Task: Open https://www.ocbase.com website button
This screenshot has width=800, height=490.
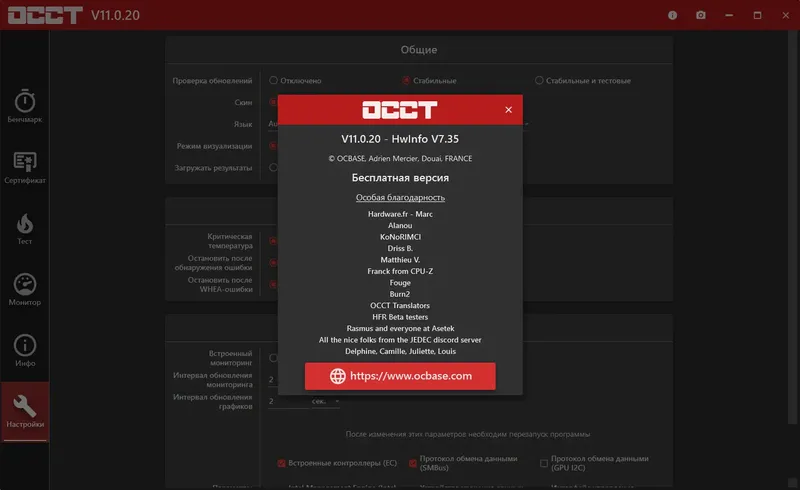Action: [x=400, y=376]
